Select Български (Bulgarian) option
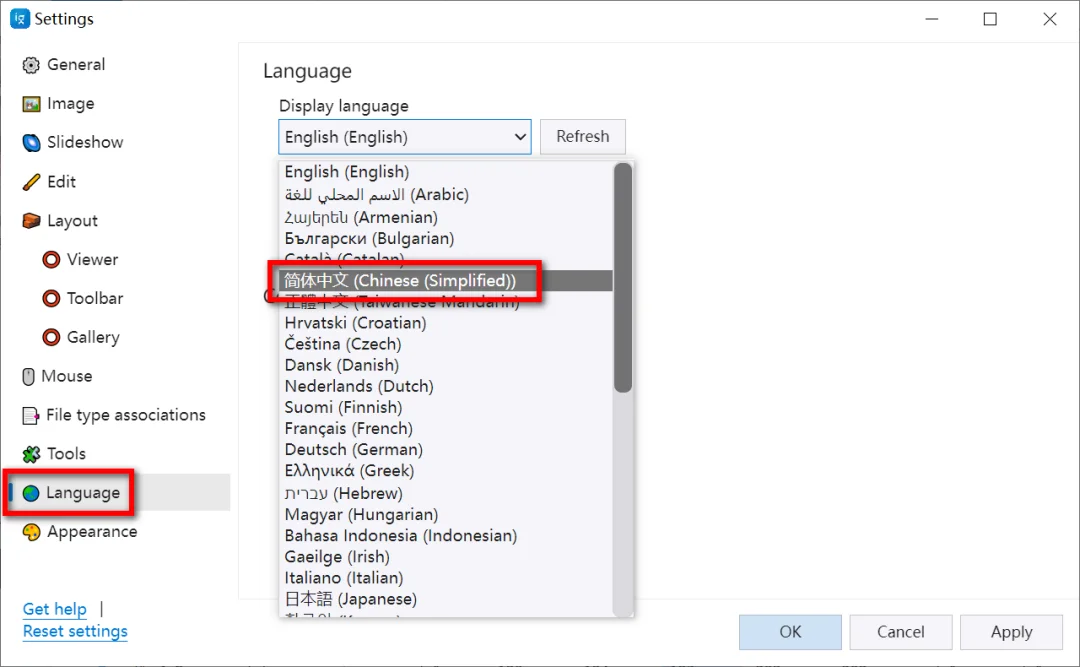Screen dimensions: 1080x667 tap(446, 239)
